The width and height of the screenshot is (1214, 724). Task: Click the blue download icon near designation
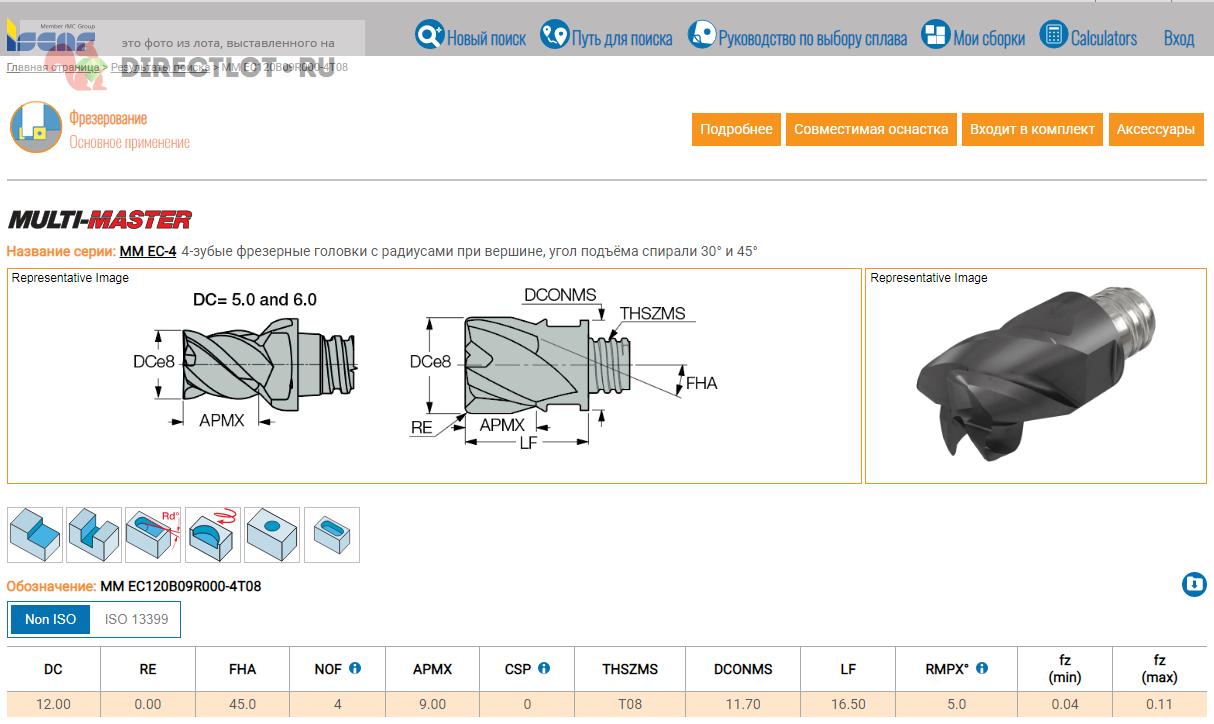[1194, 585]
